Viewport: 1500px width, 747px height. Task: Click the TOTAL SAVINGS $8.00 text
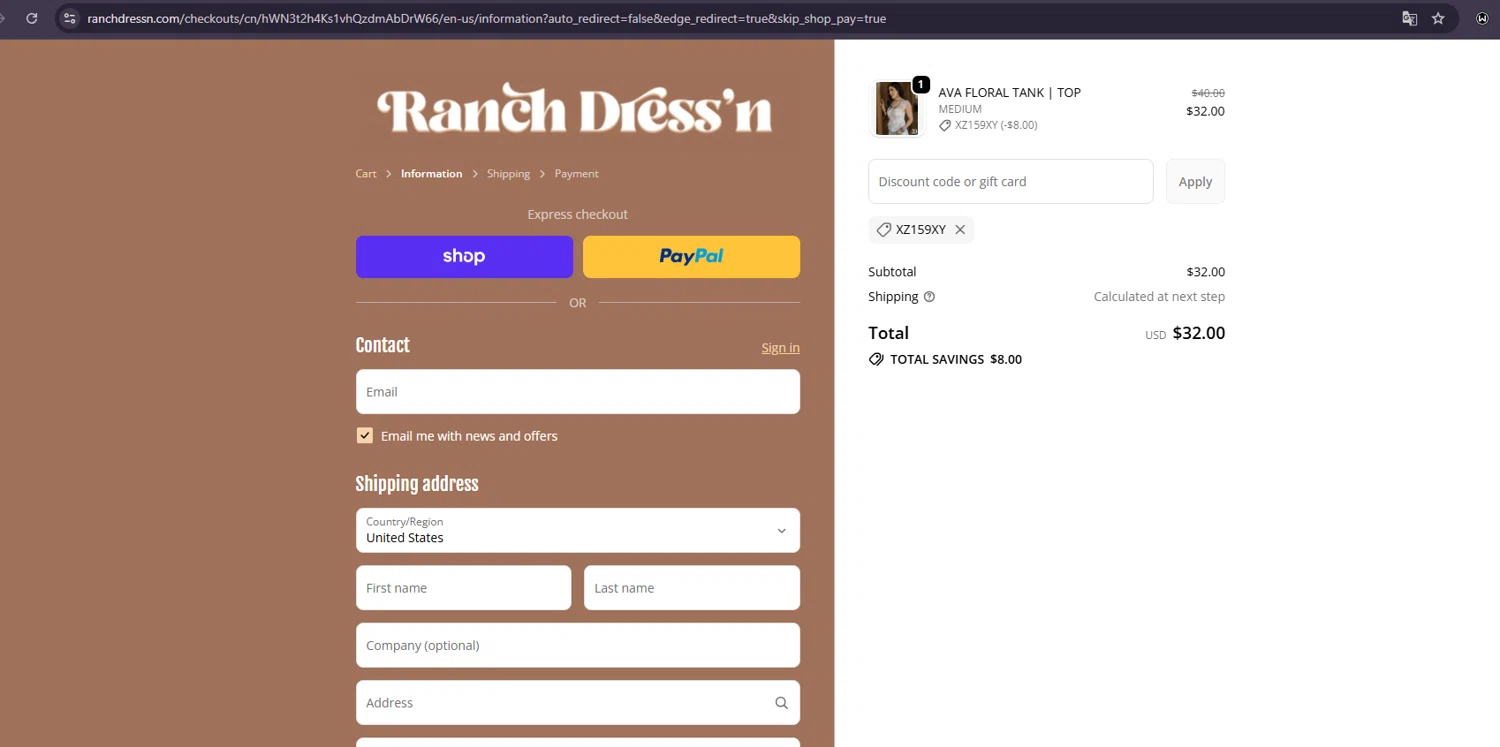pyautogui.click(x=956, y=359)
